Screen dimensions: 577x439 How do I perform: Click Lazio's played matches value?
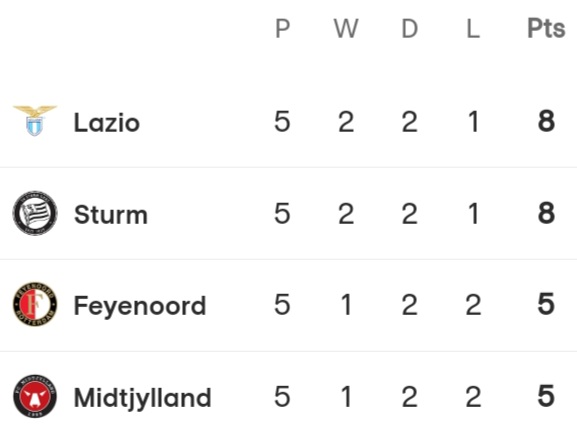click(x=282, y=121)
